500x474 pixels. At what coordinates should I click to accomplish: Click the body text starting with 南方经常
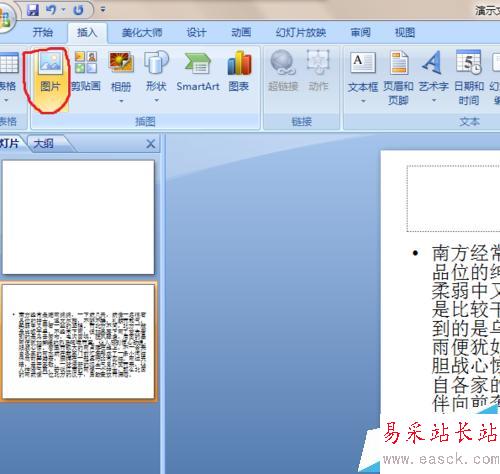(x=466, y=329)
